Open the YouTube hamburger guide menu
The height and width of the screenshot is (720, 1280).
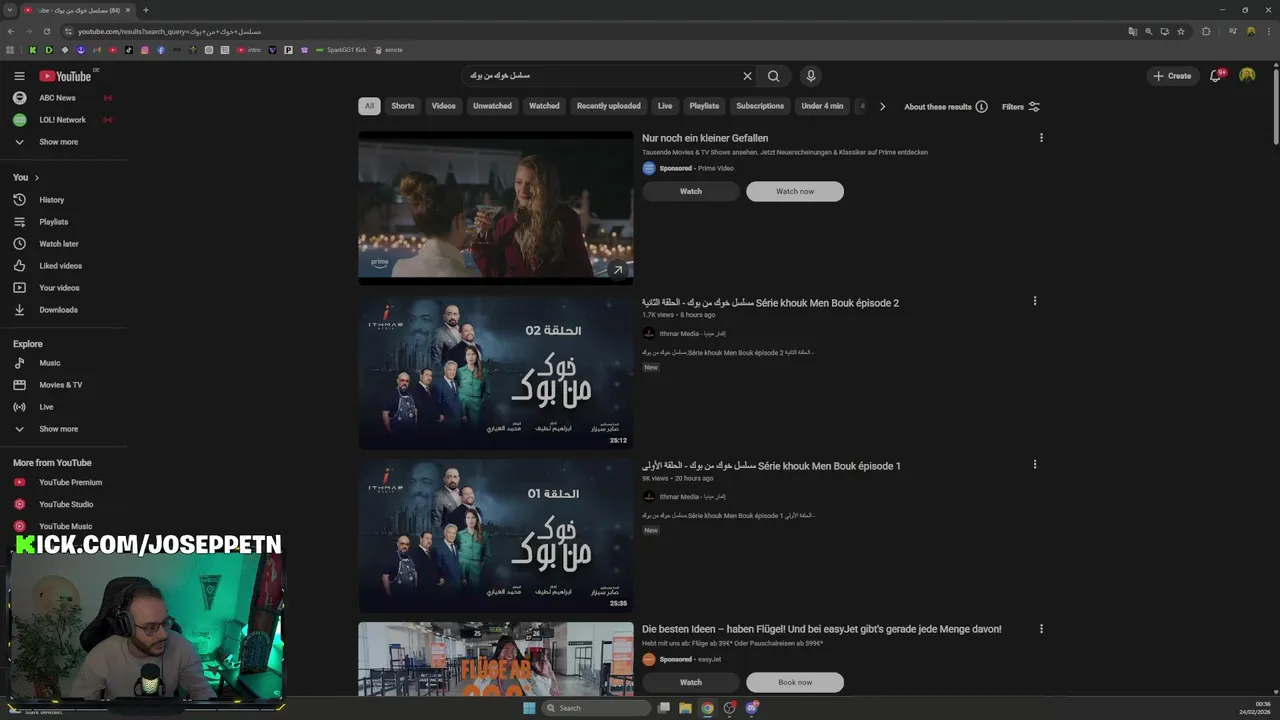click(19, 76)
